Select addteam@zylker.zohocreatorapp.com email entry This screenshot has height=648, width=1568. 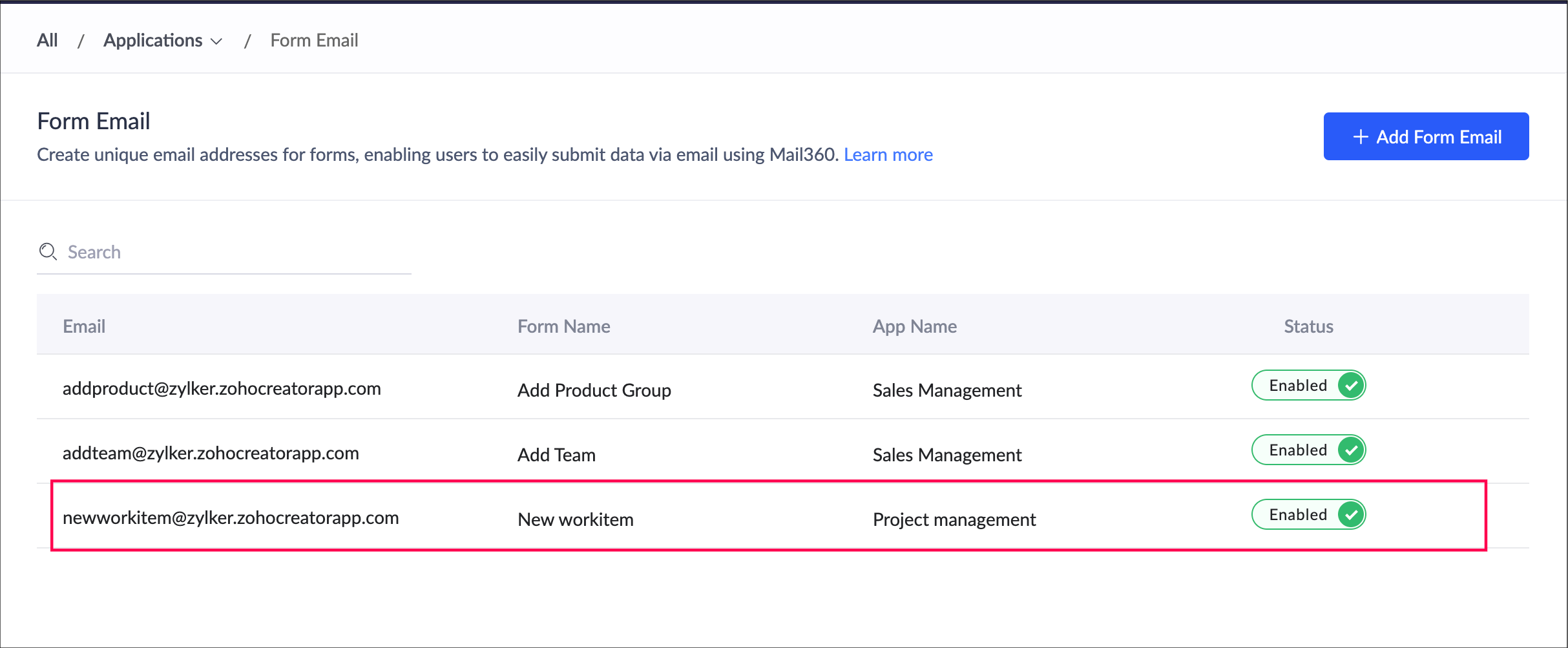click(x=211, y=454)
